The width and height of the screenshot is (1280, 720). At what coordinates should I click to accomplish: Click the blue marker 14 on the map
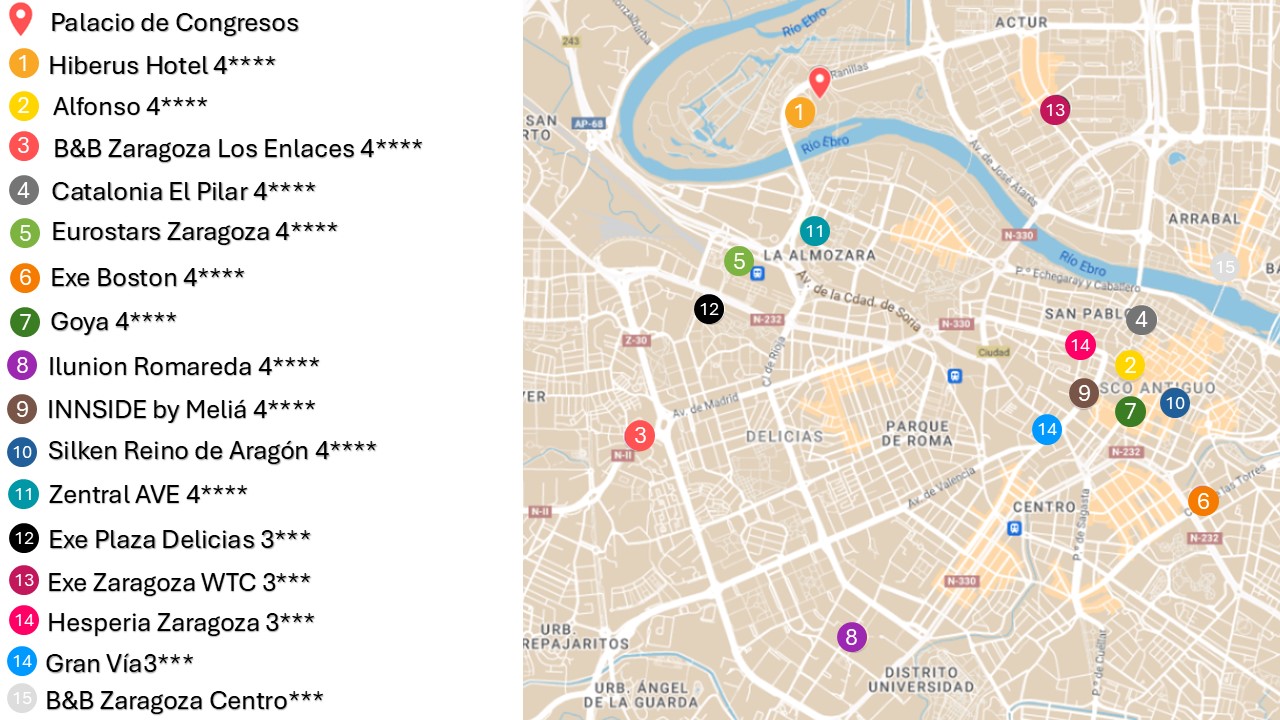click(x=1047, y=429)
